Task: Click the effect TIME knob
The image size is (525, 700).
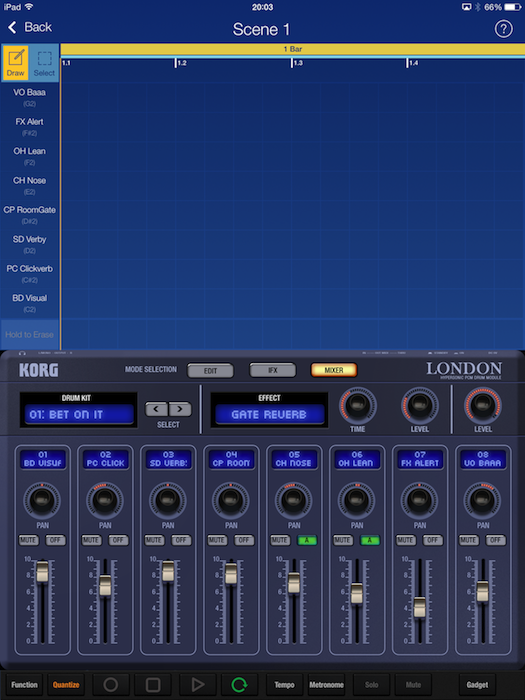Action: coord(357,405)
